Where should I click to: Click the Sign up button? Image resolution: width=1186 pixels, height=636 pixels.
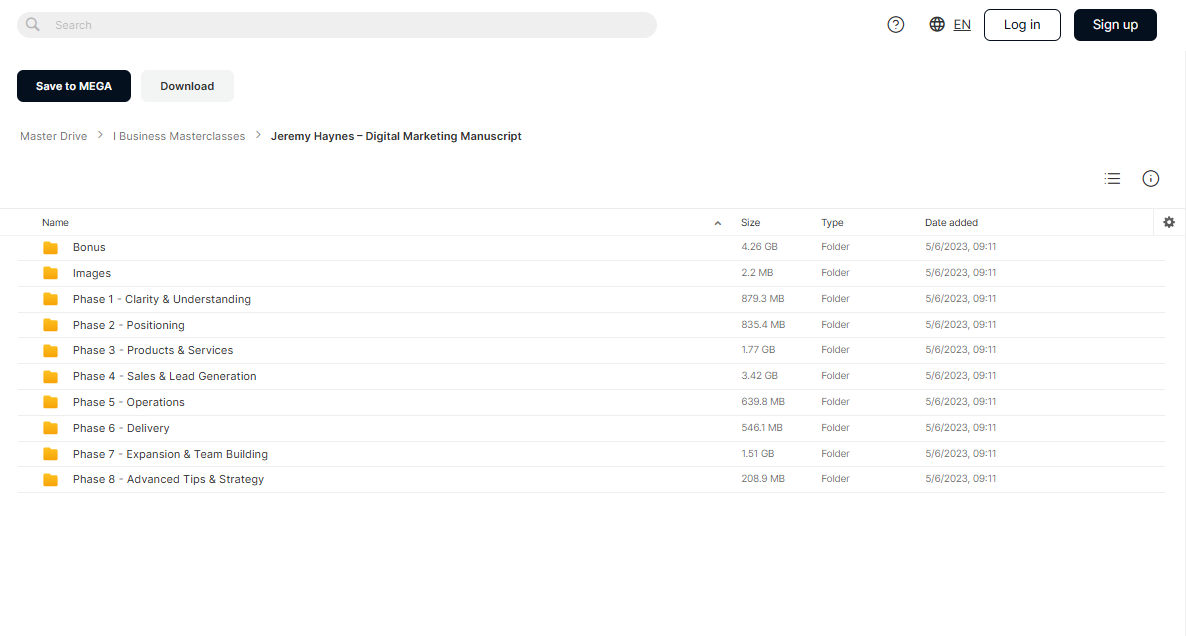click(x=1115, y=25)
